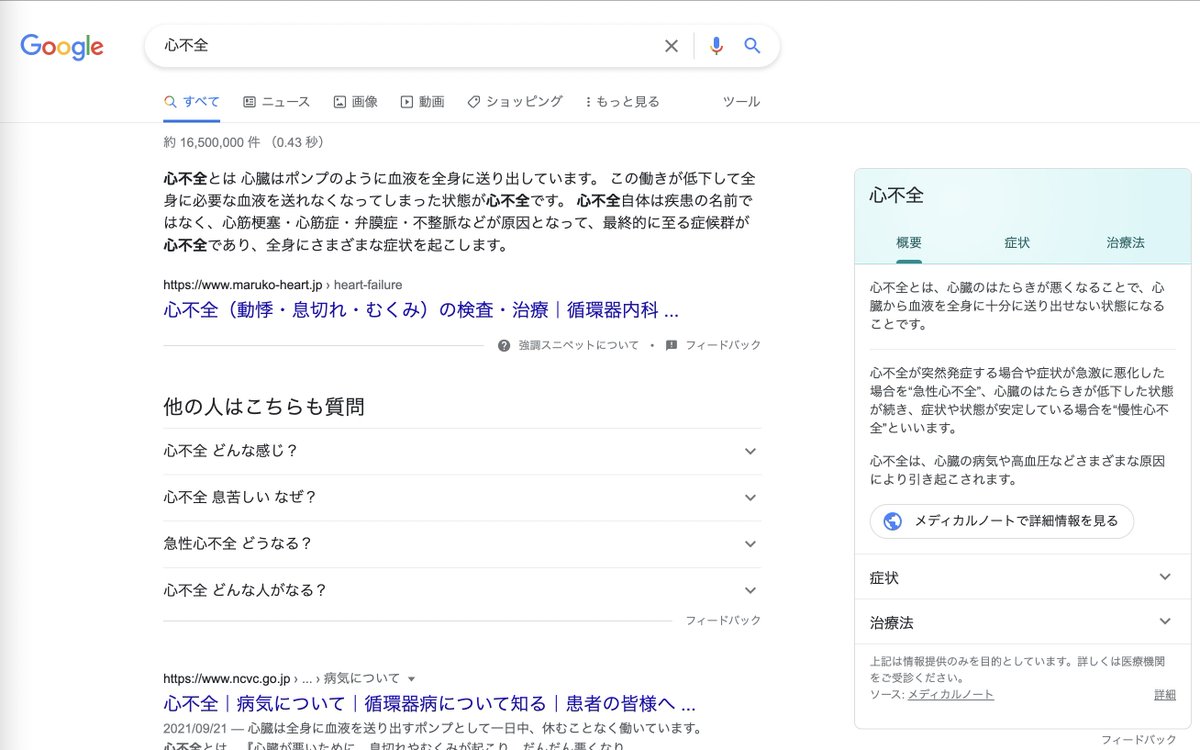The width and height of the screenshot is (1200, 750).
Task: Click the search magnifier icon
Action: (x=752, y=45)
